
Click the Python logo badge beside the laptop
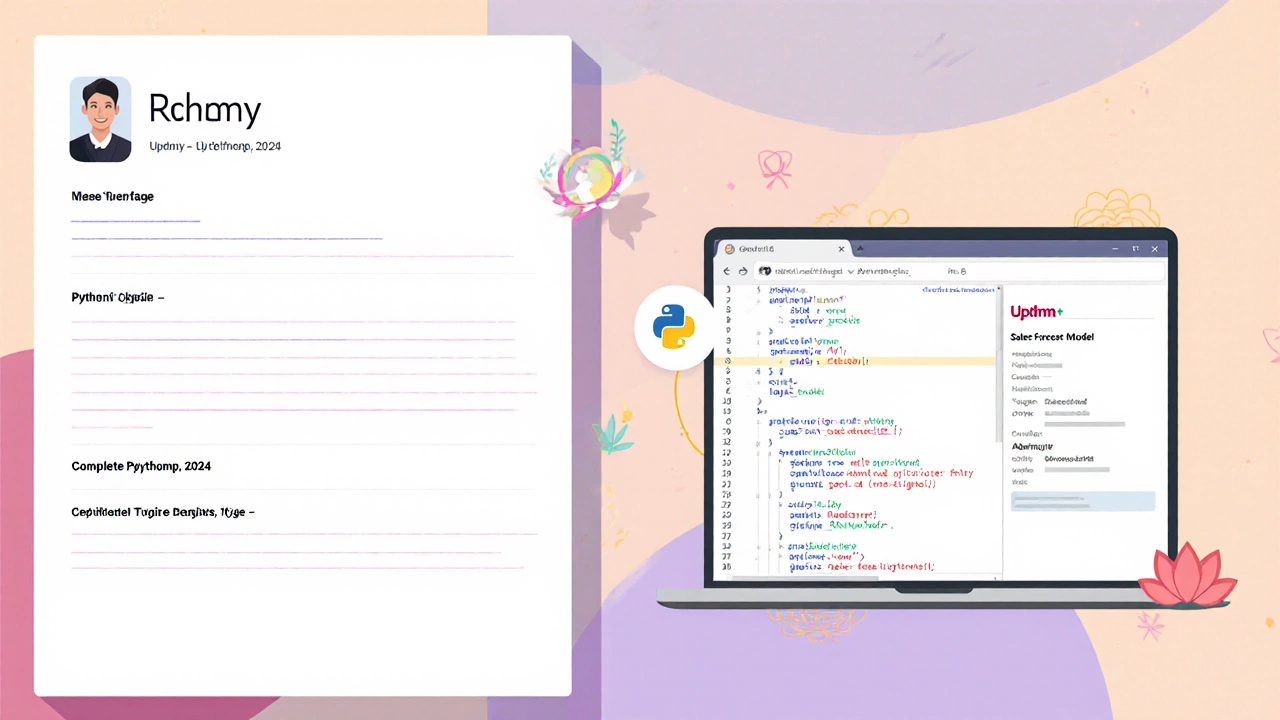click(x=673, y=327)
